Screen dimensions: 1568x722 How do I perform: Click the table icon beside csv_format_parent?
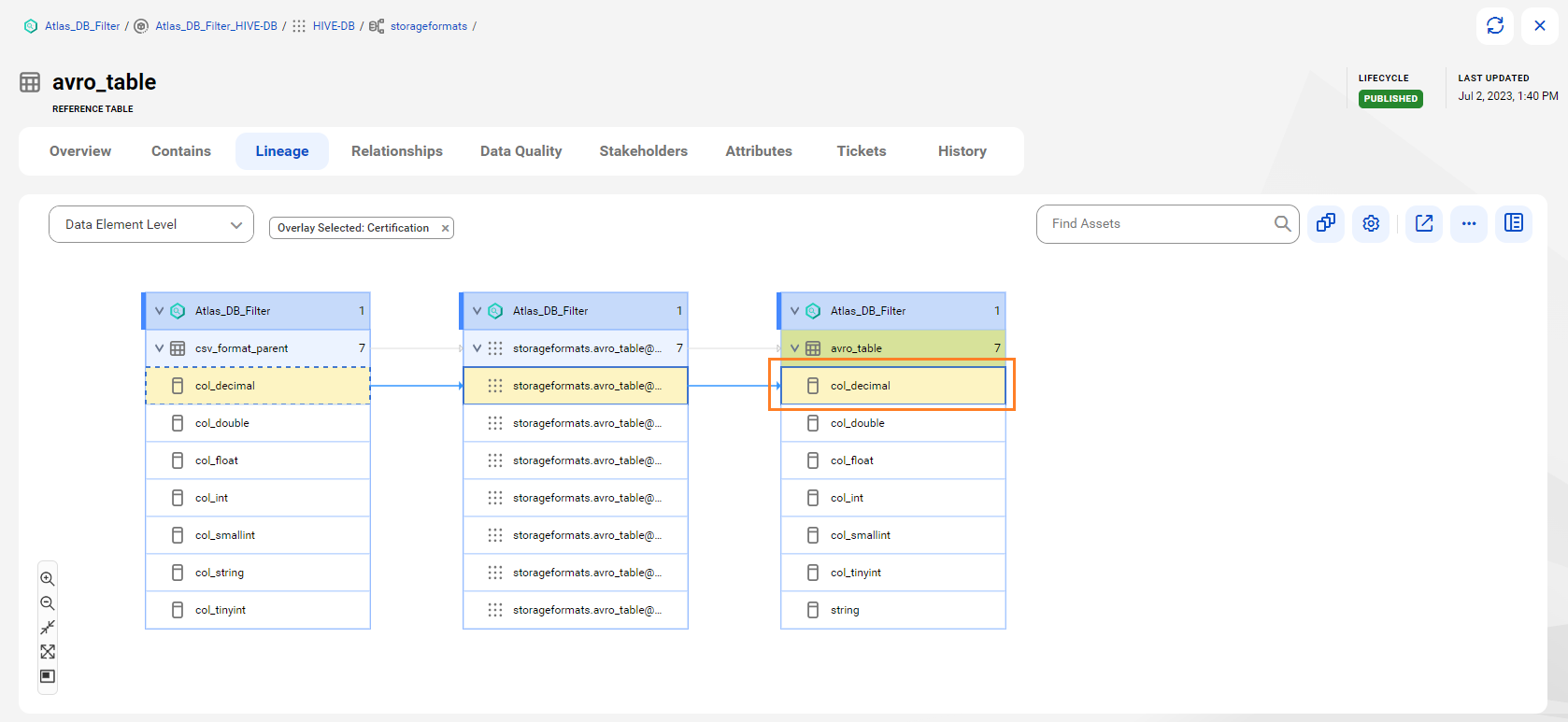click(x=178, y=348)
